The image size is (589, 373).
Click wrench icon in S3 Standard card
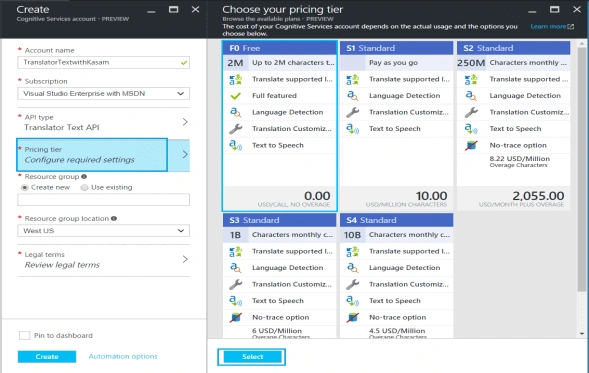[x=236, y=284]
